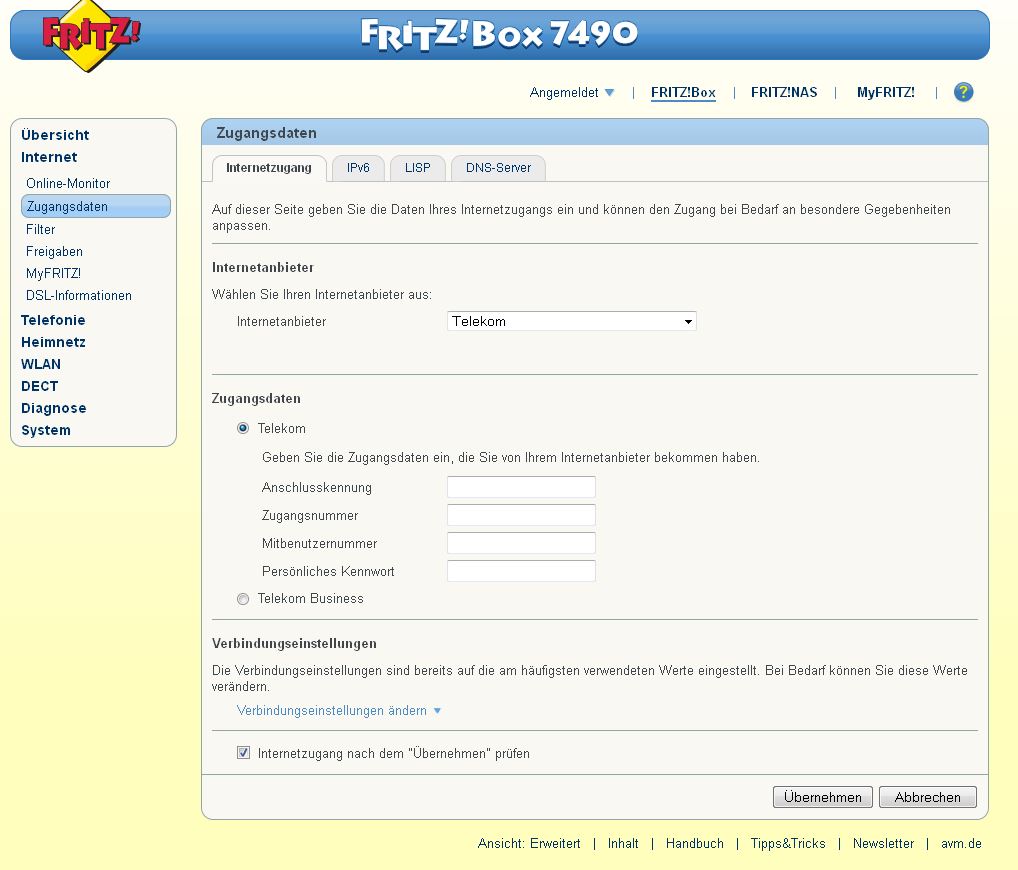This screenshot has height=870, width=1018.
Task: Toggle Internetzugang nach dem Übernehmen prüfen checkbox
Action: tap(243, 753)
